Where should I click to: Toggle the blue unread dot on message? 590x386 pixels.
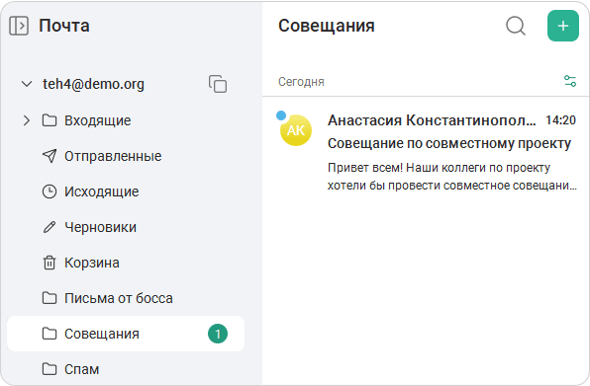point(281,115)
